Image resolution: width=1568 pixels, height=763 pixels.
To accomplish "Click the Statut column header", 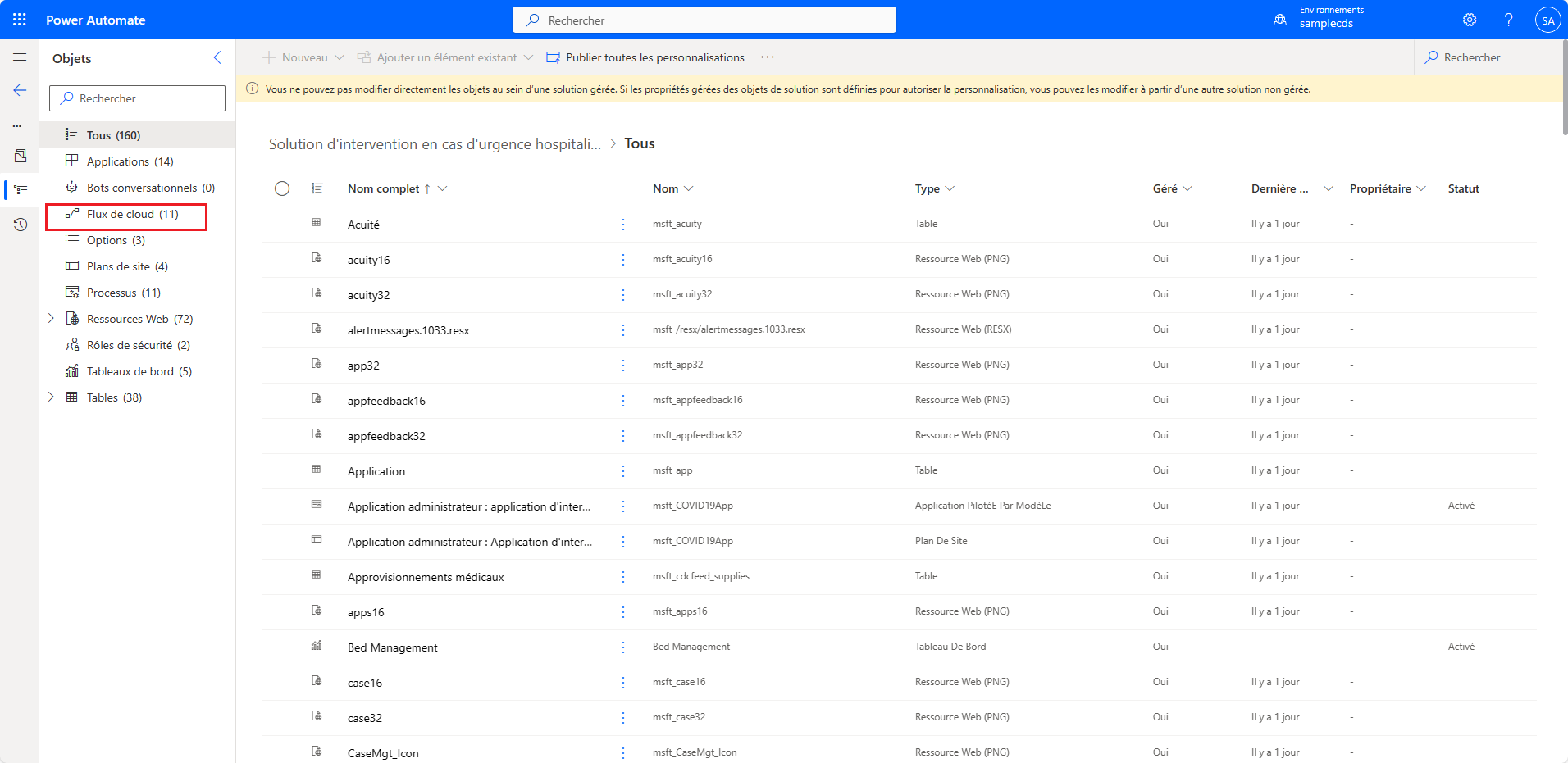I will coord(1464,188).
